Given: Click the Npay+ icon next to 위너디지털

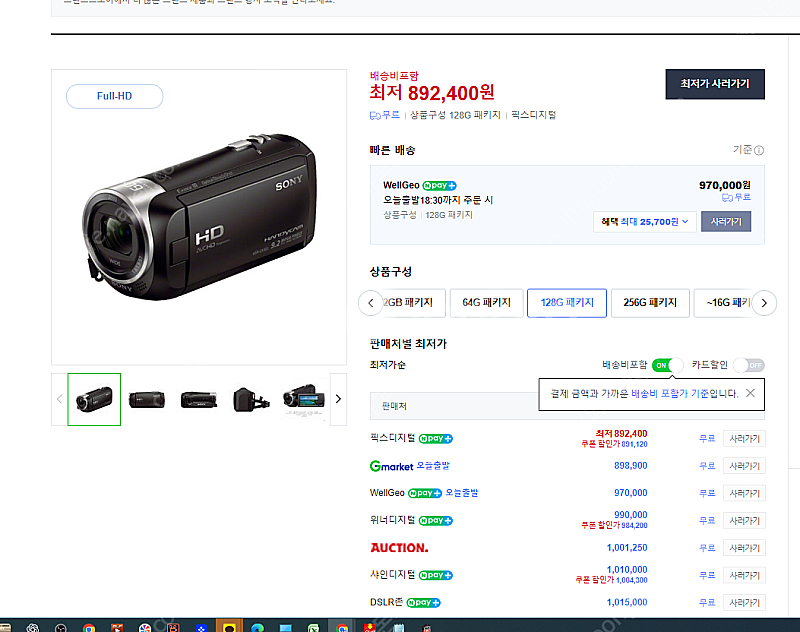Looking at the screenshot, I should tap(436, 521).
